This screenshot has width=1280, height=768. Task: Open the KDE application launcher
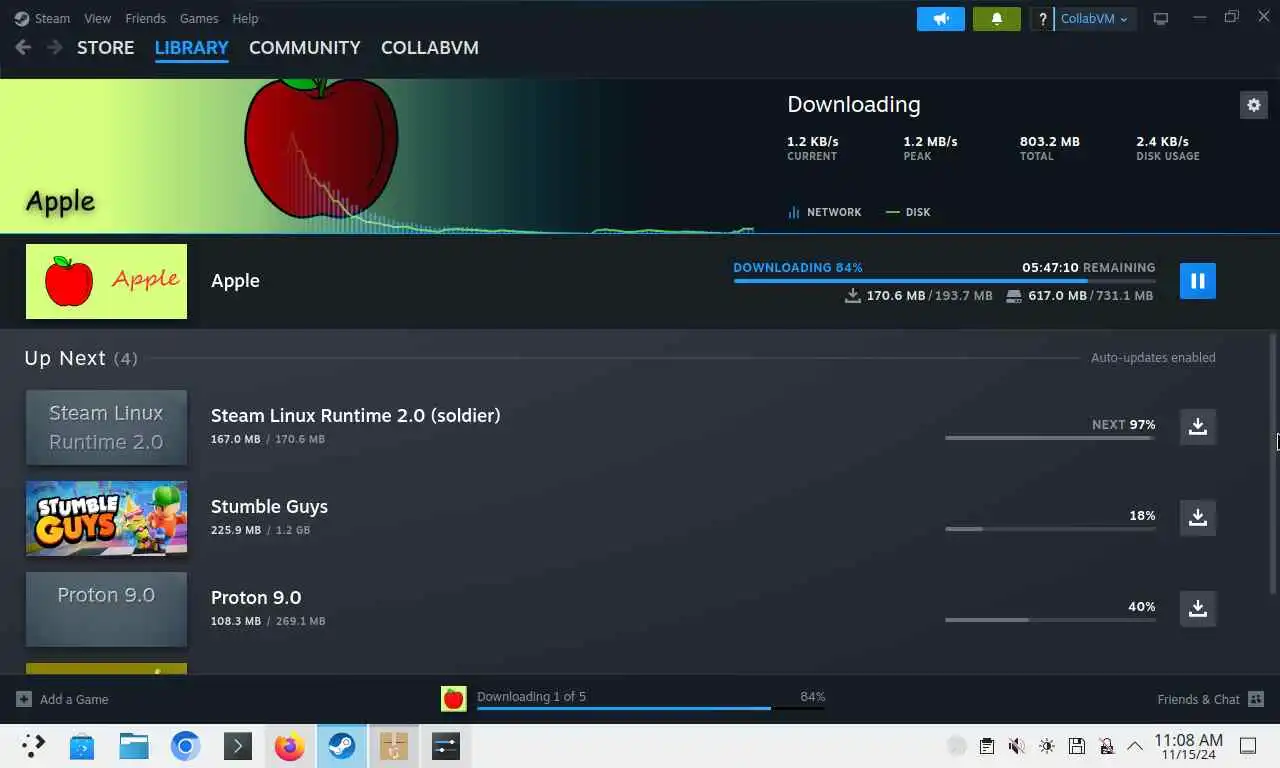pos(33,746)
